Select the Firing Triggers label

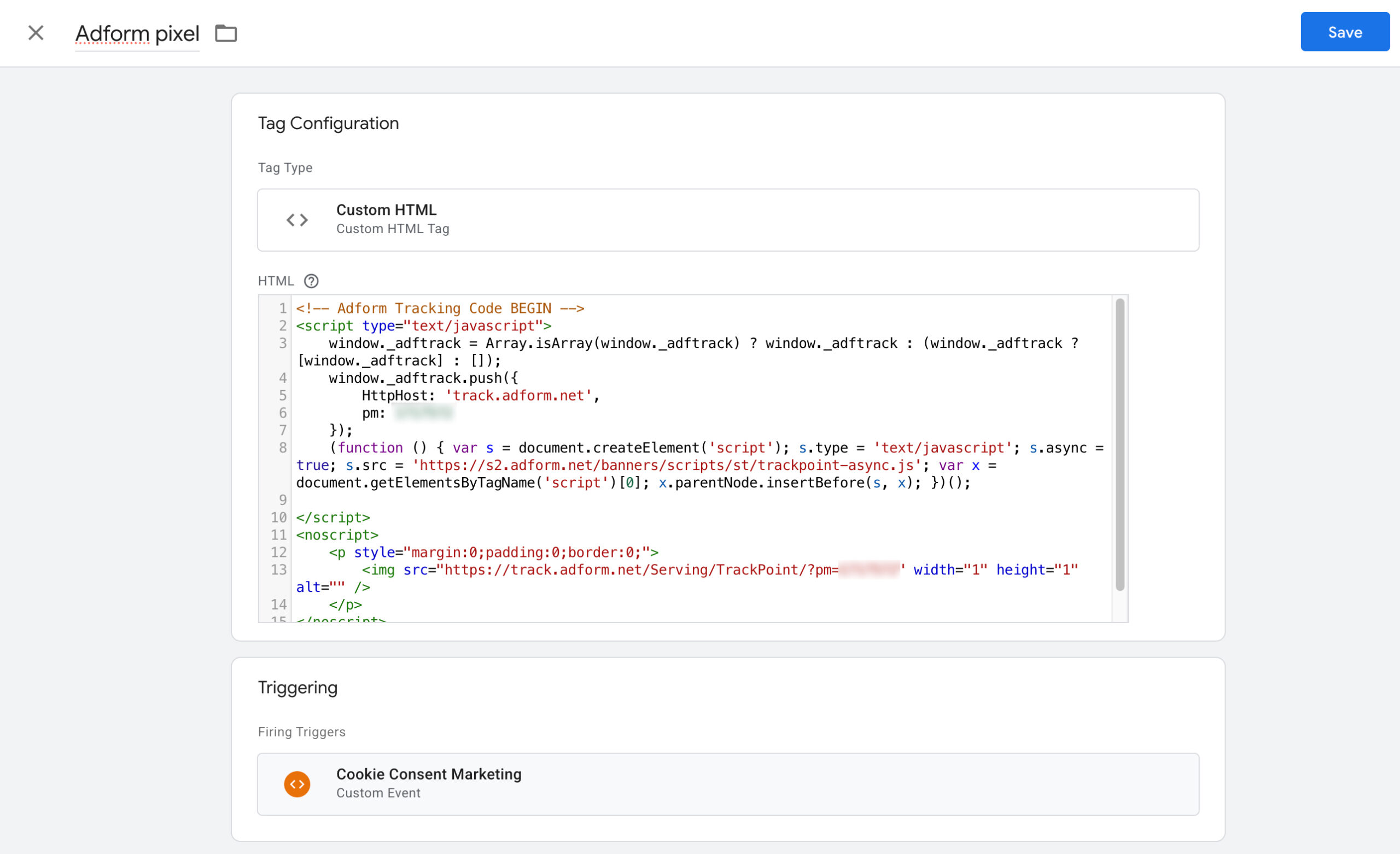click(301, 732)
